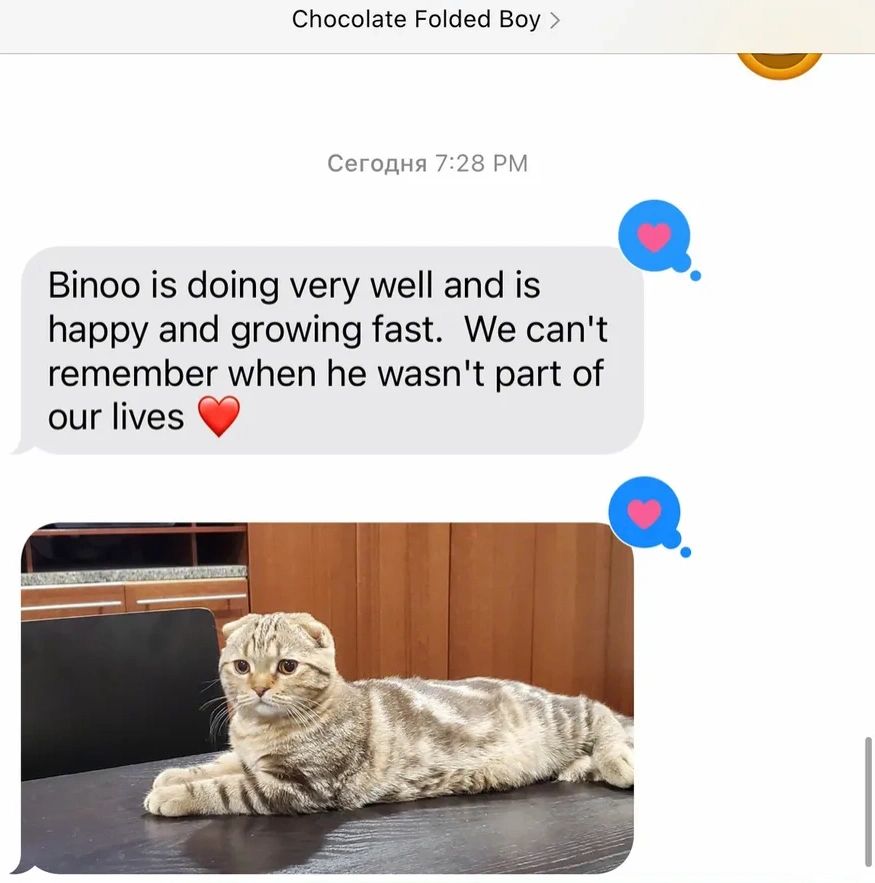Viewport: 875px width, 883px height.
Task: Open the cat photo attachment
Action: click(x=327, y=698)
